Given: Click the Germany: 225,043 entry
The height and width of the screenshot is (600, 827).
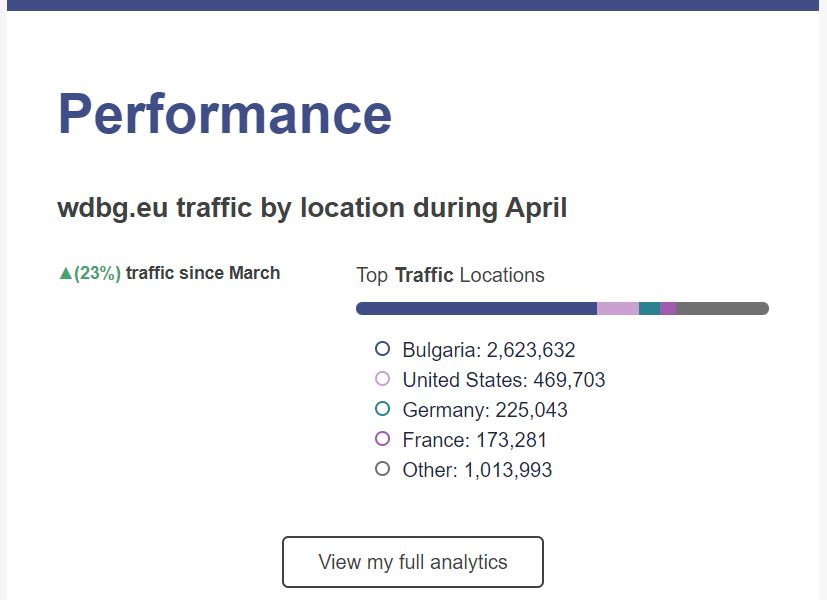Looking at the screenshot, I should point(485,410).
